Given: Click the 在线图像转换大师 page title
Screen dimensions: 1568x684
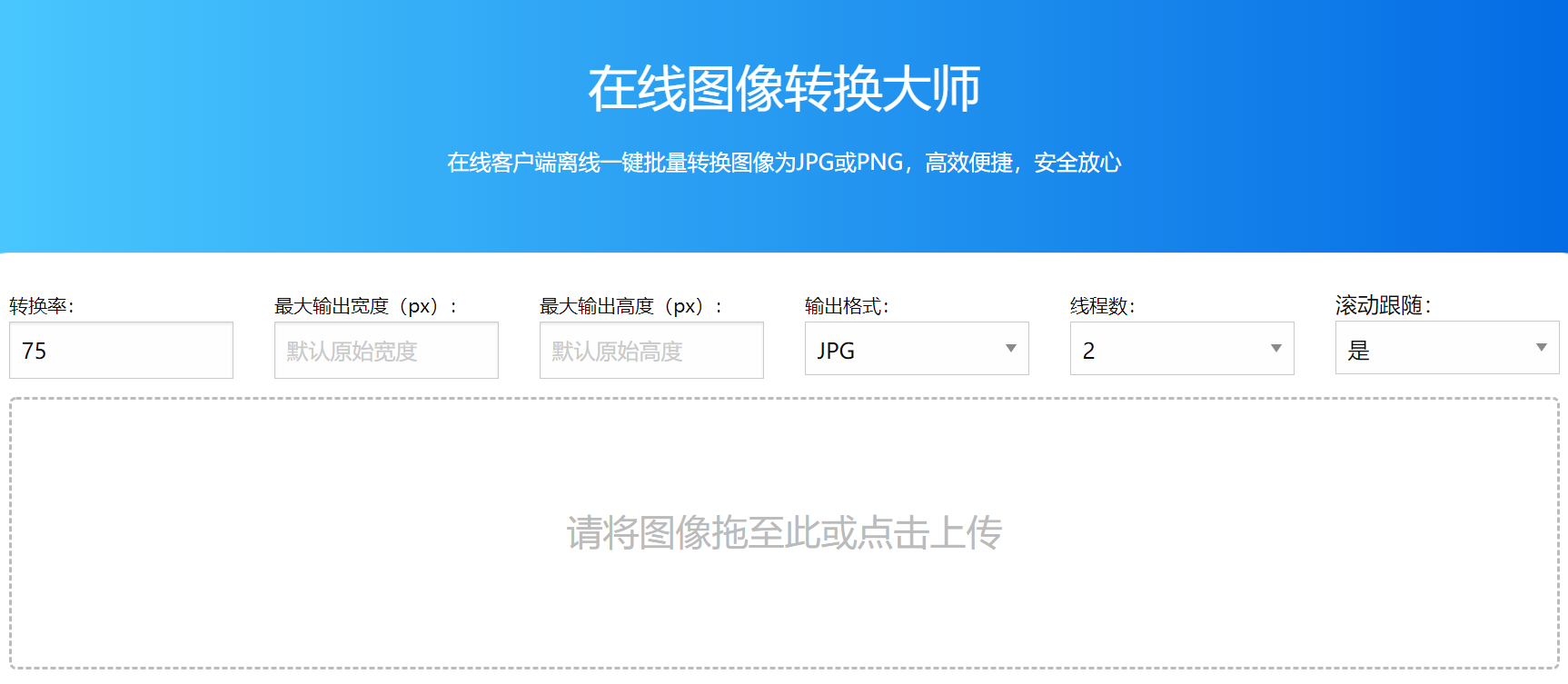Looking at the screenshot, I should click(783, 89).
